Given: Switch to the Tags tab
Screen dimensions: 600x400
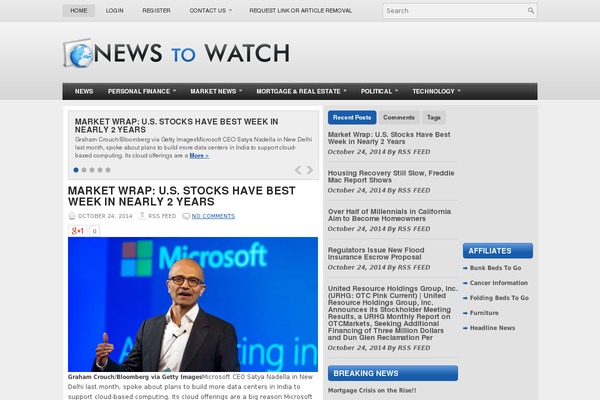Looking at the screenshot, I should click(434, 118).
